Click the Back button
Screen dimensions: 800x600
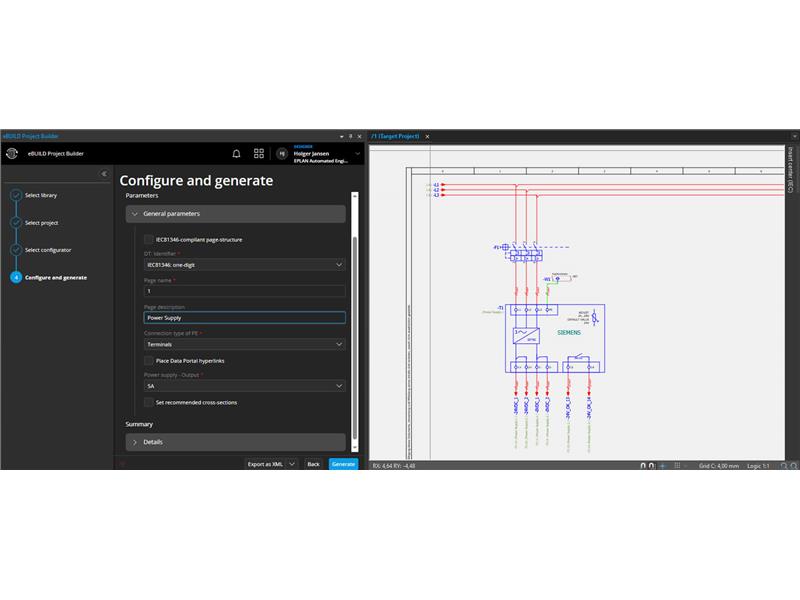click(x=313, y=464)
